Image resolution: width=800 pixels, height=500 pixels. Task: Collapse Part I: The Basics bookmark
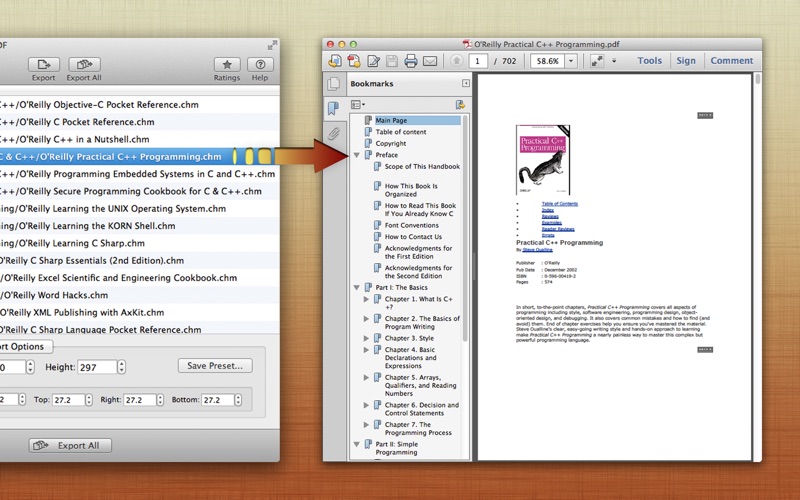pos(357,288)
